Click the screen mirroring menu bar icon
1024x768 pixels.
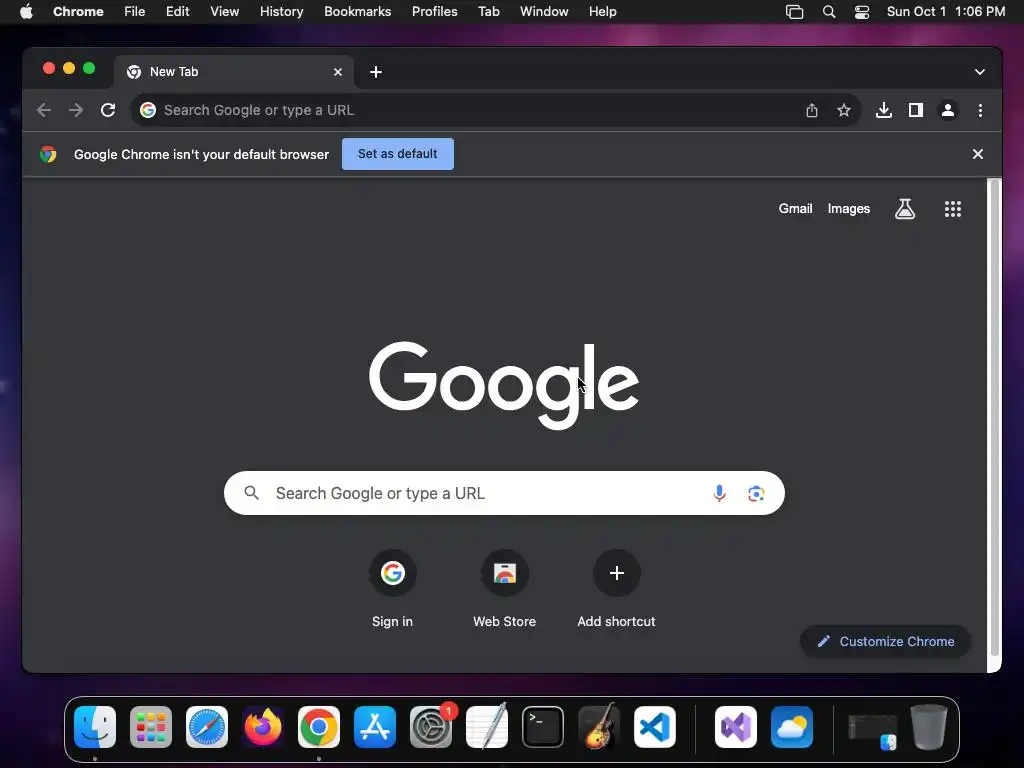[x=794, y=12]
